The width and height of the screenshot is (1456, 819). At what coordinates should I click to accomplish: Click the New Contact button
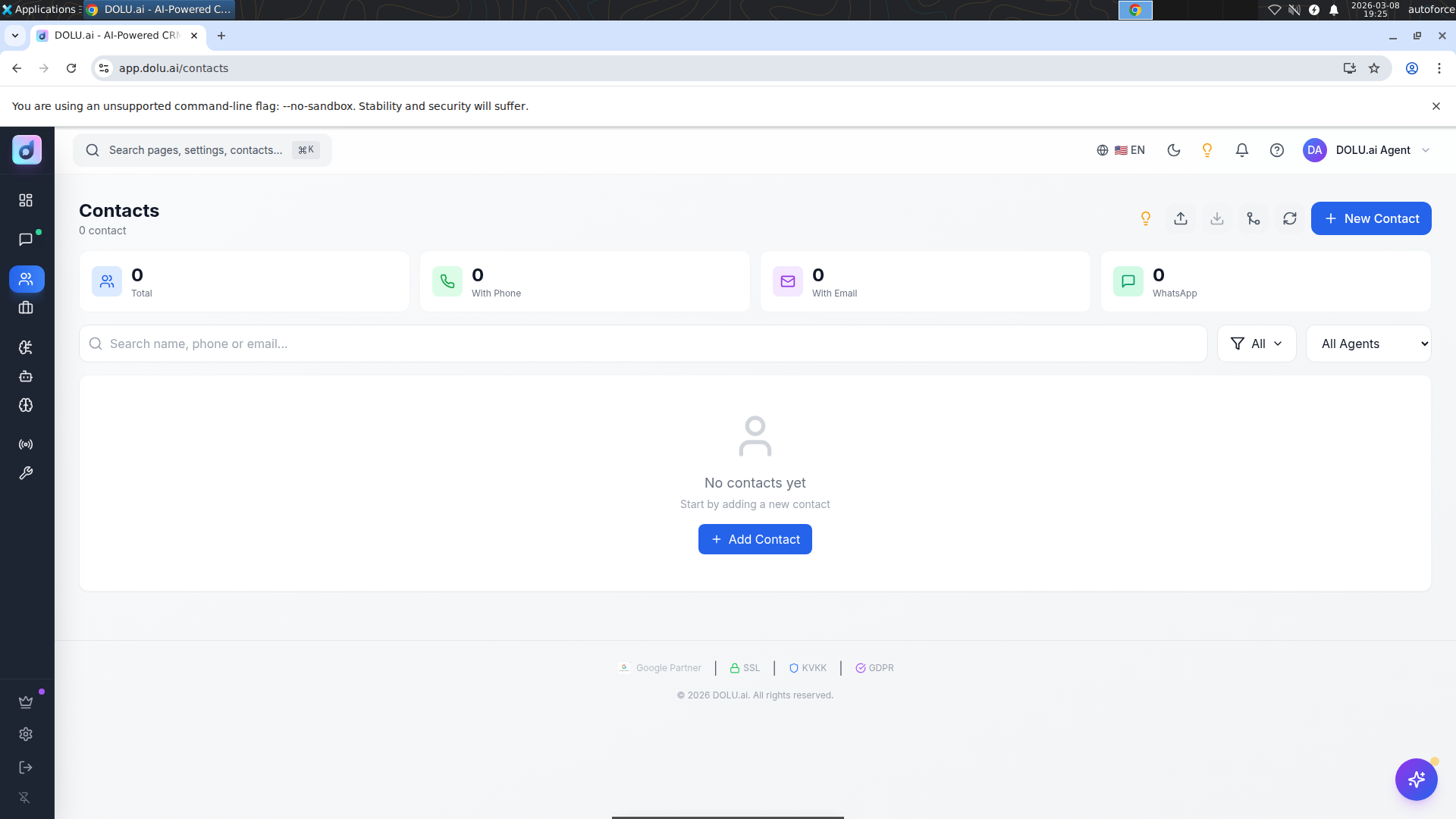click(1371, 218)
